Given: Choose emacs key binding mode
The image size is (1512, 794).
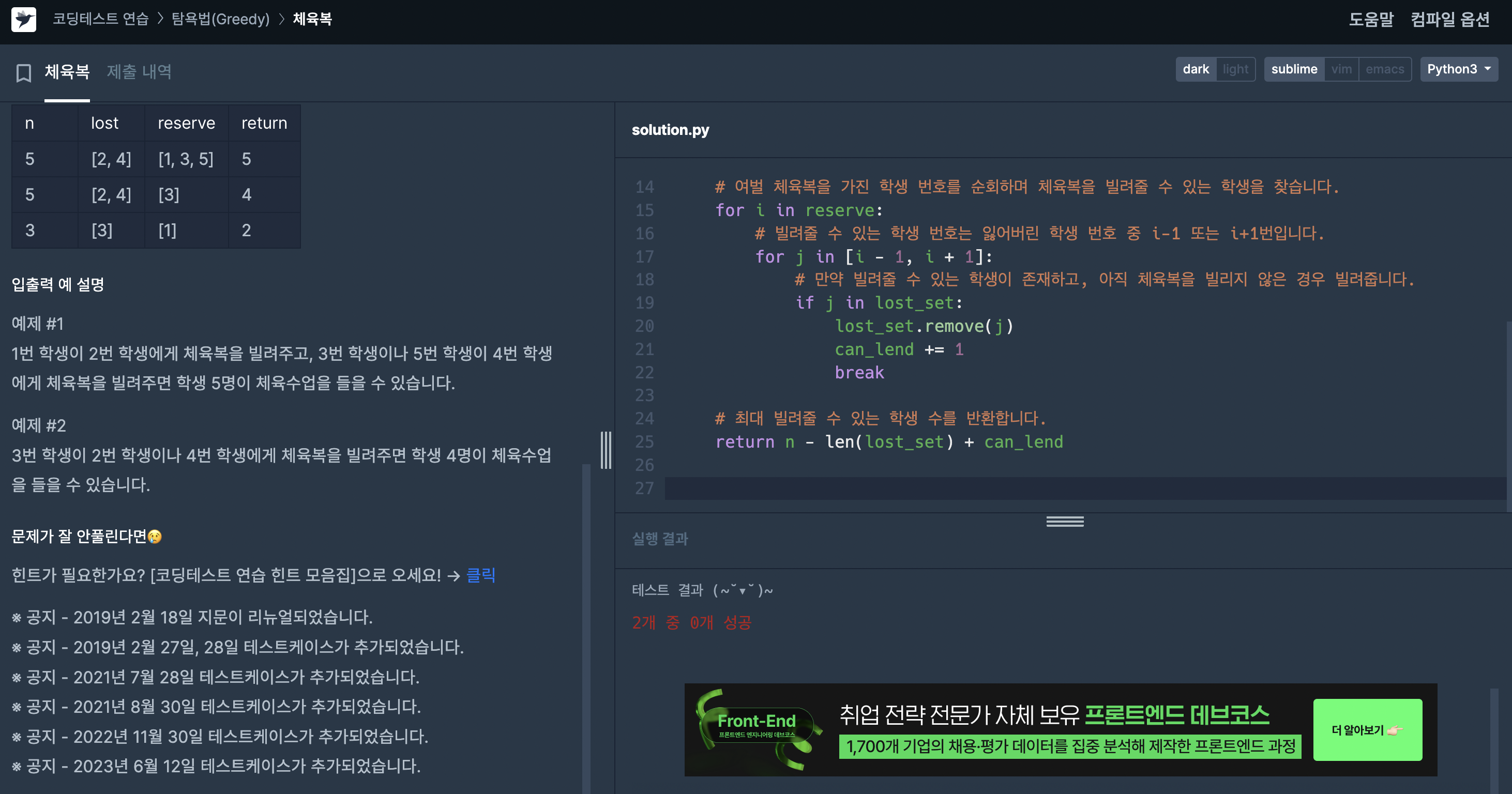Looking at the screenshot, I should point(1385,69).
